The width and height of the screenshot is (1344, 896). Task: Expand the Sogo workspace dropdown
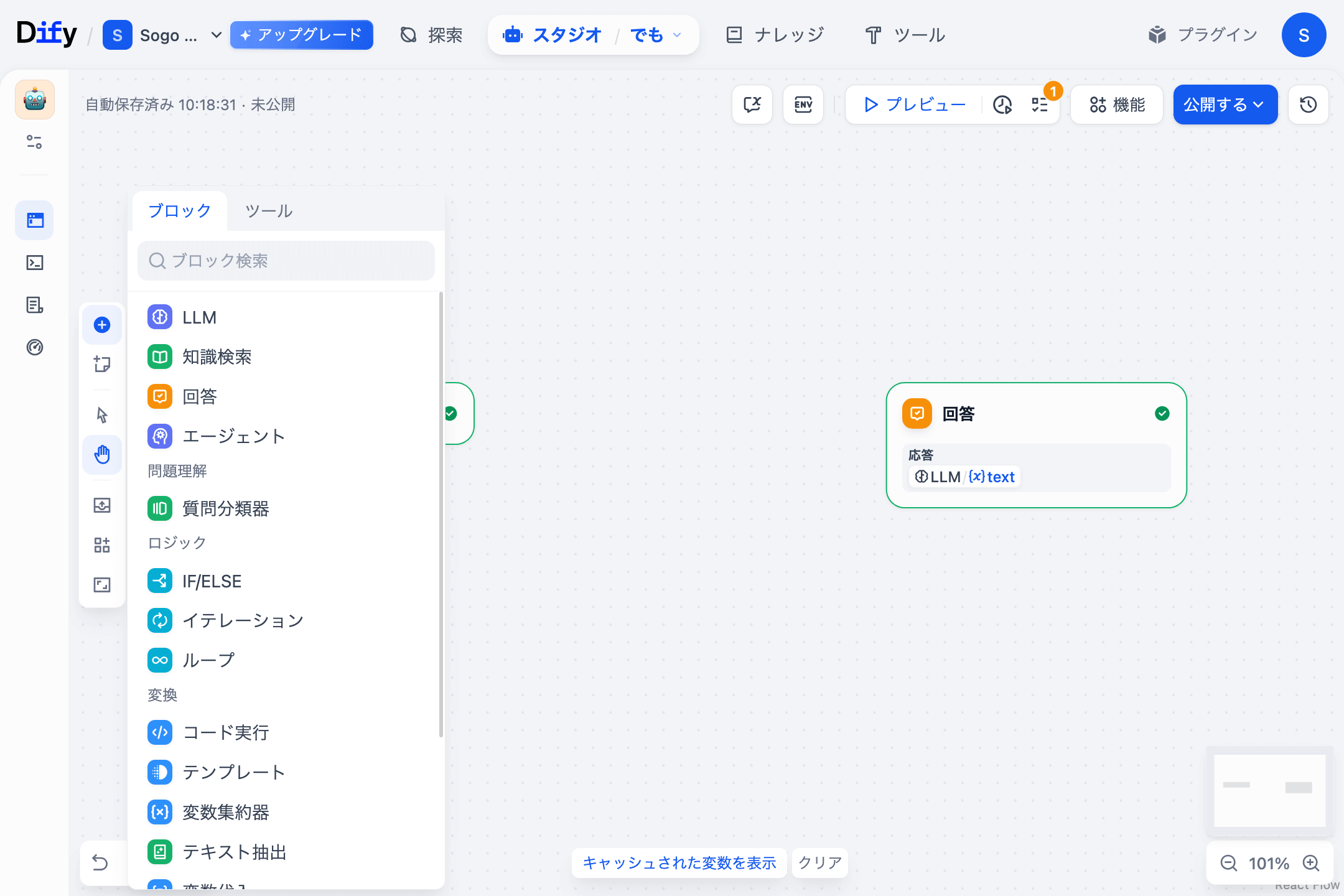tap(216, 35)
